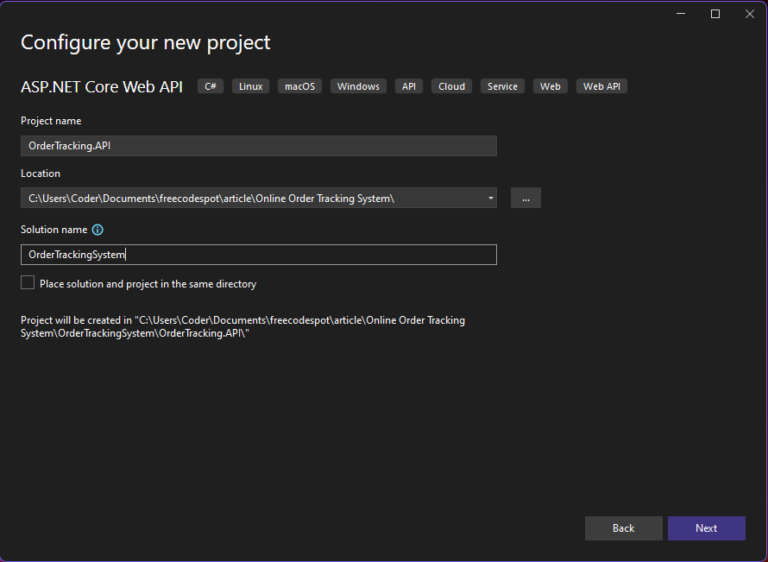The width and height of the screenshot is (768, 562).
Task: Click into the Project name field
Action: point(258,146)
